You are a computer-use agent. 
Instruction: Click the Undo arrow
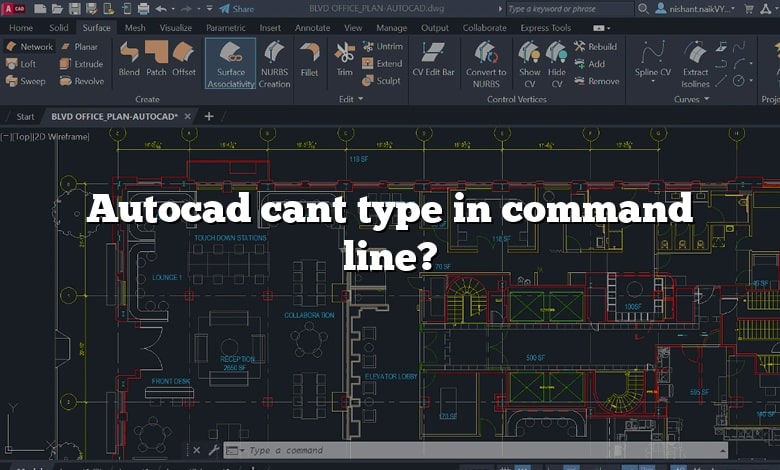coord(161,8)
